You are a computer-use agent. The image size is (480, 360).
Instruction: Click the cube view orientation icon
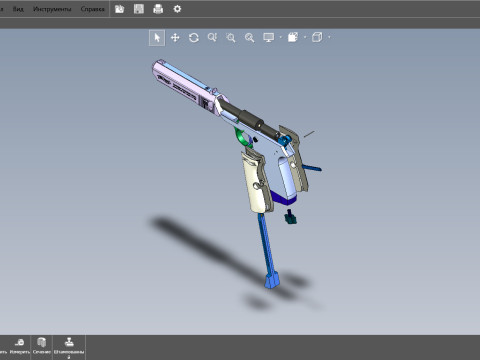(317, 37)
